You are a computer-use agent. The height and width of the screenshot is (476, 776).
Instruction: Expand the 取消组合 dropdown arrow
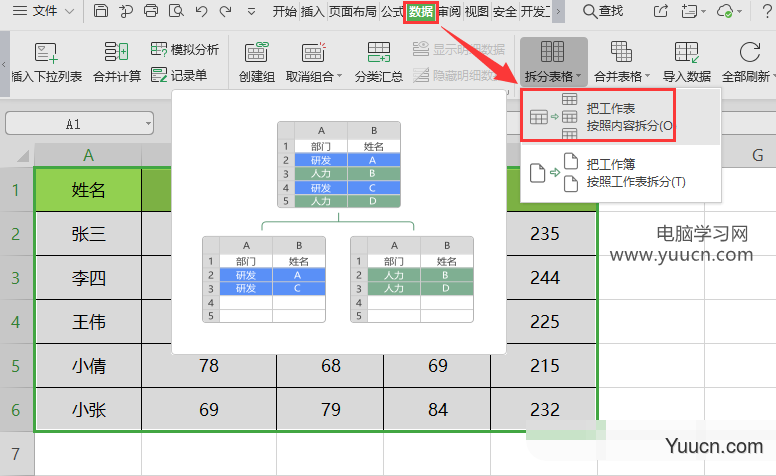[x=340, y=76]
